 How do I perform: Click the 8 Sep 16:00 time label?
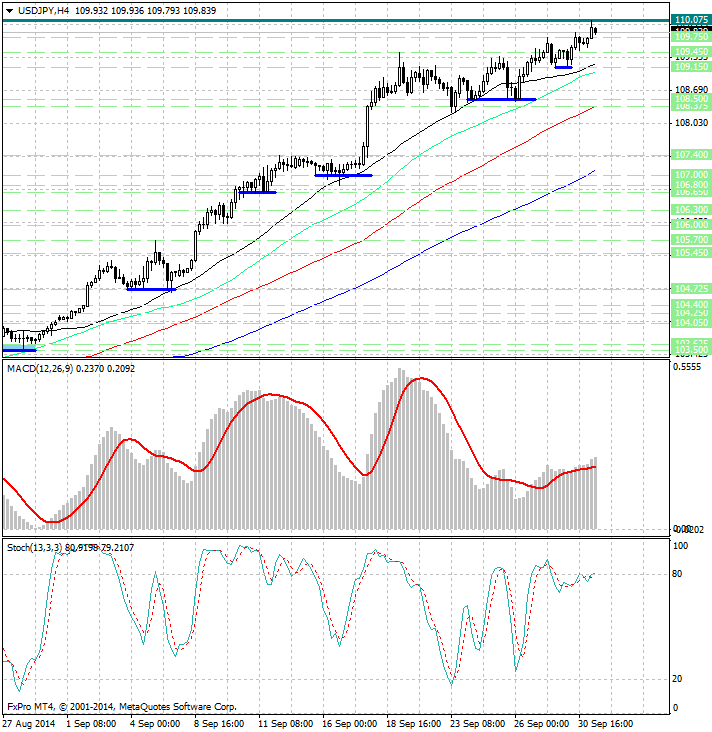[219, 724]
